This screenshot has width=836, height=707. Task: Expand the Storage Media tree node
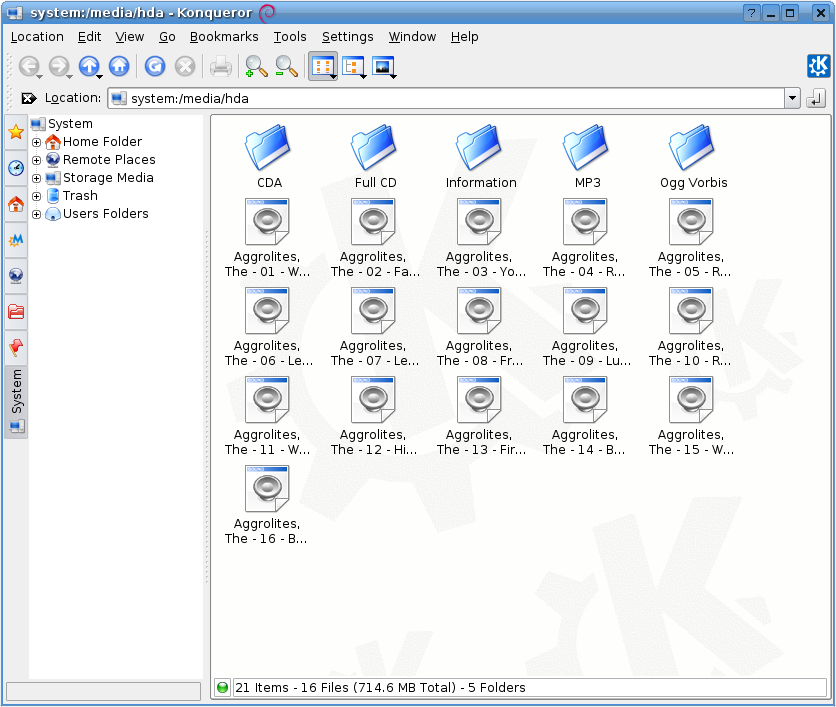pos(36,179)
